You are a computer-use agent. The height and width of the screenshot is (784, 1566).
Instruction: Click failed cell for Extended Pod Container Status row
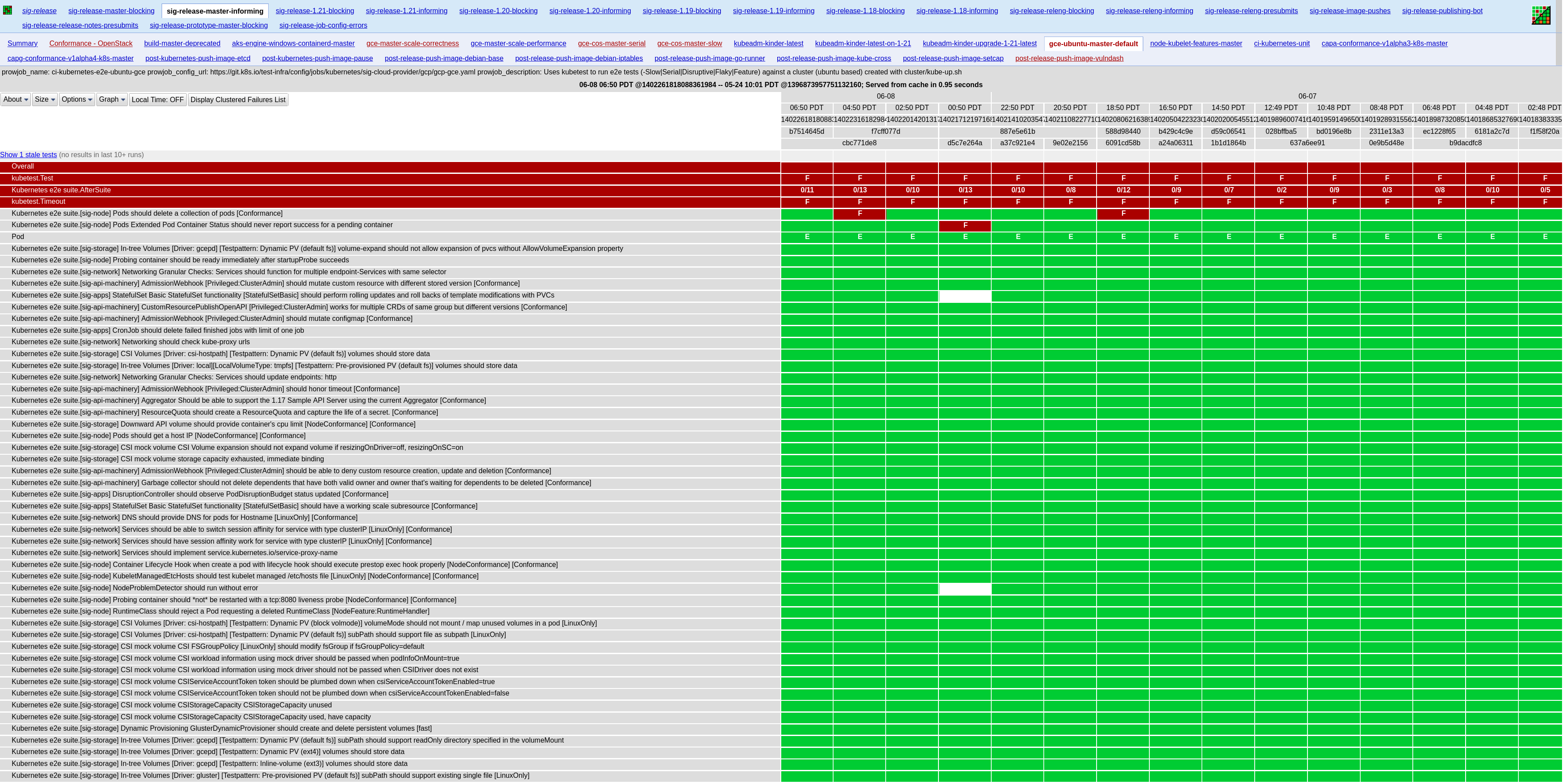(x=965, y=226)
